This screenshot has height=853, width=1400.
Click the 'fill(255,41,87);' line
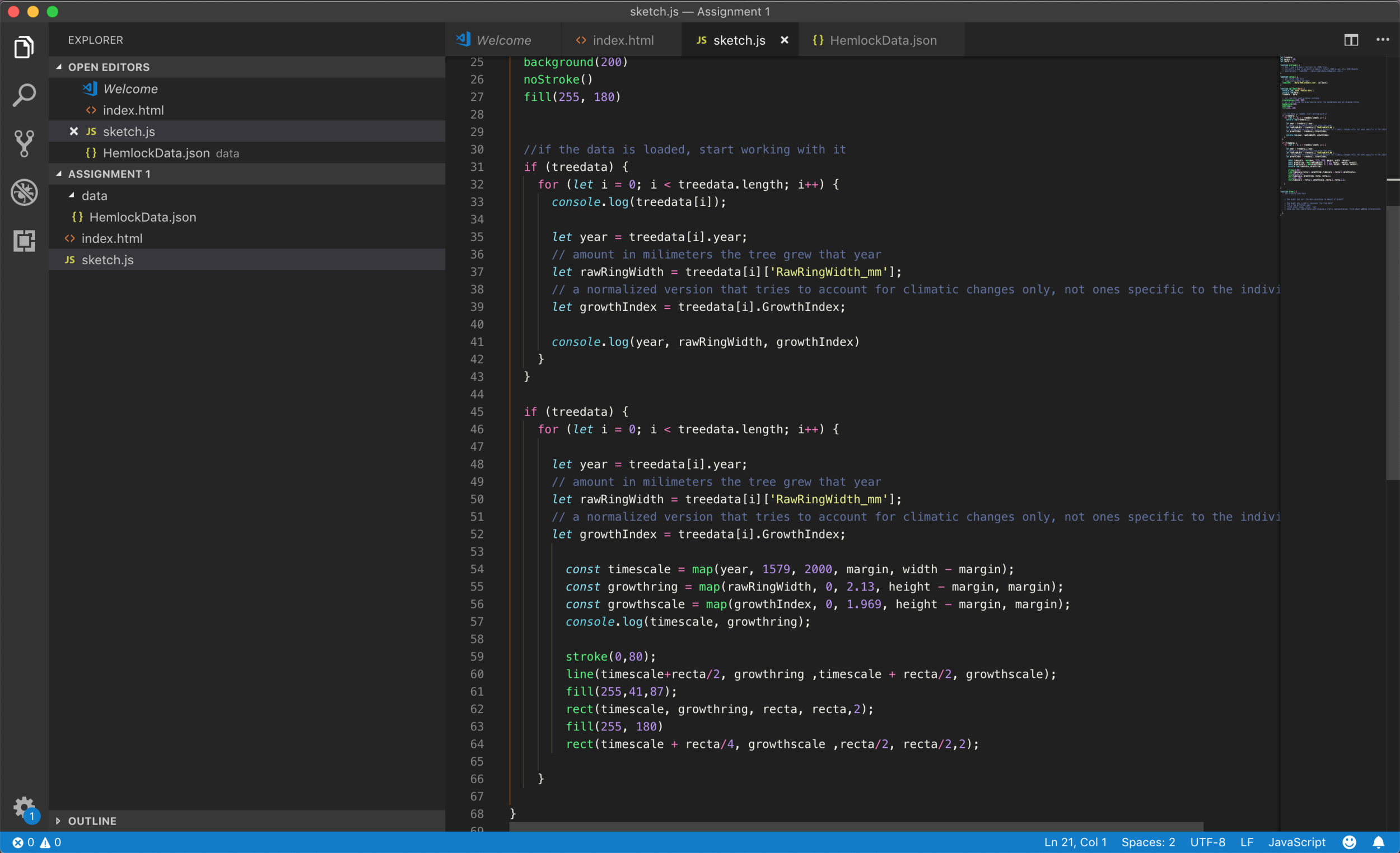tap(621, 692)
